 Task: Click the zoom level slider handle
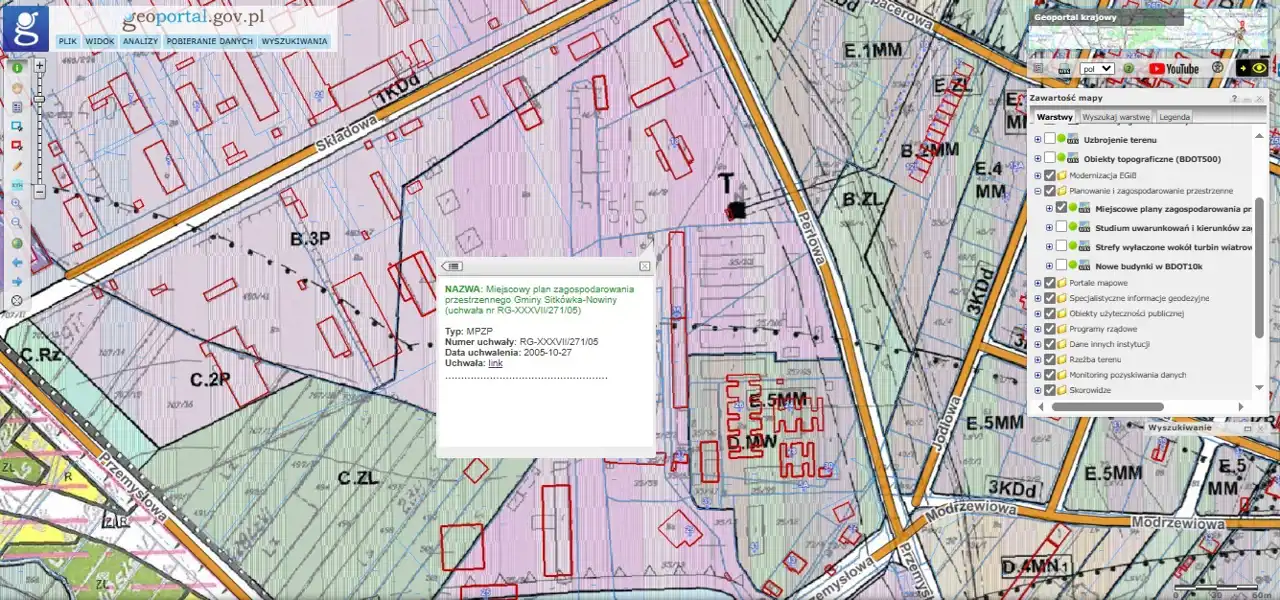point(40,100)
